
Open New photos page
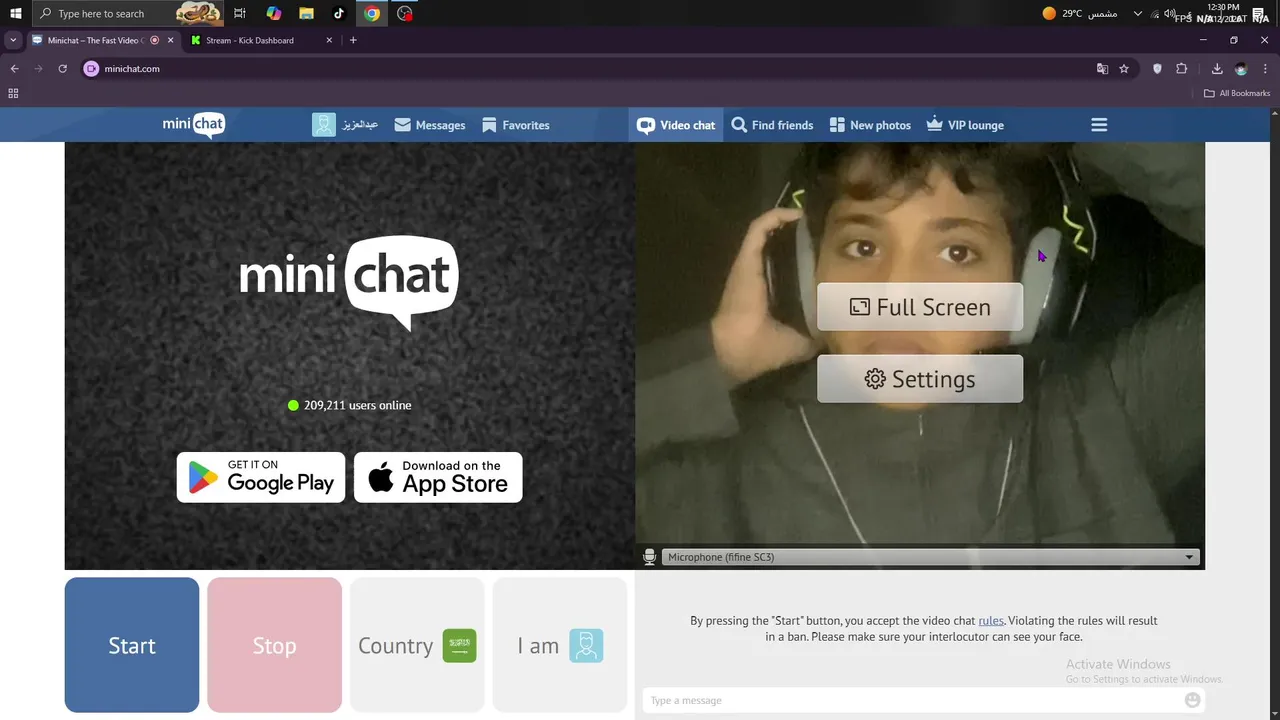coord(870,125)
